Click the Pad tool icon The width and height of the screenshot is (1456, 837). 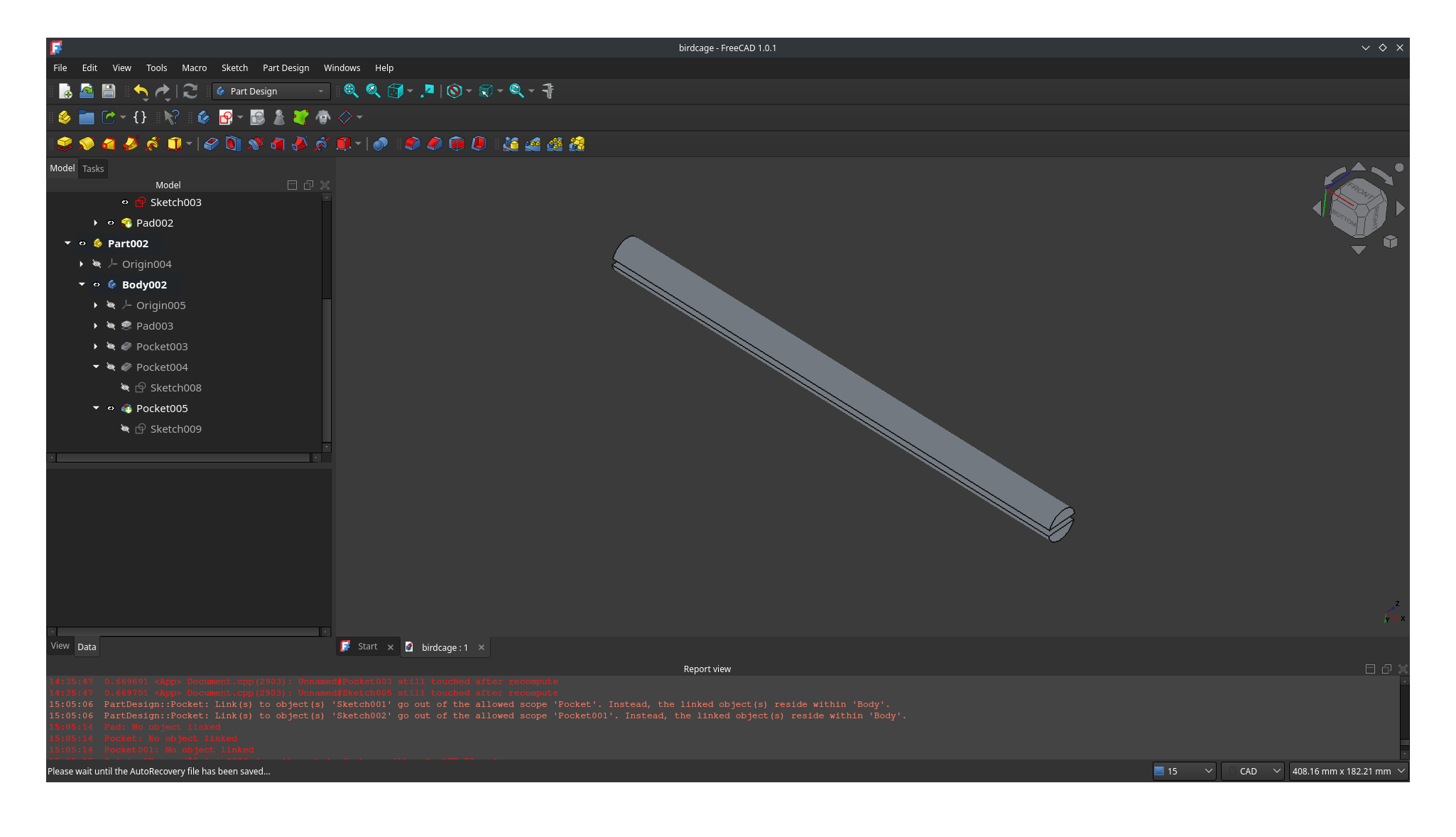click(65, 144)
